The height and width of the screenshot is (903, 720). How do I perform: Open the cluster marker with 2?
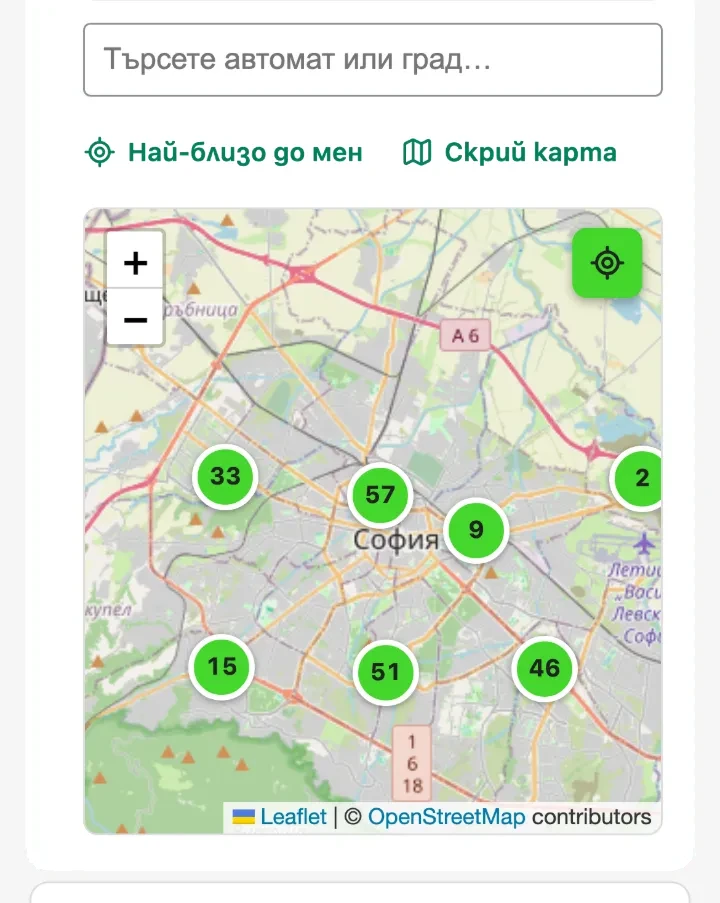(638, 478)
